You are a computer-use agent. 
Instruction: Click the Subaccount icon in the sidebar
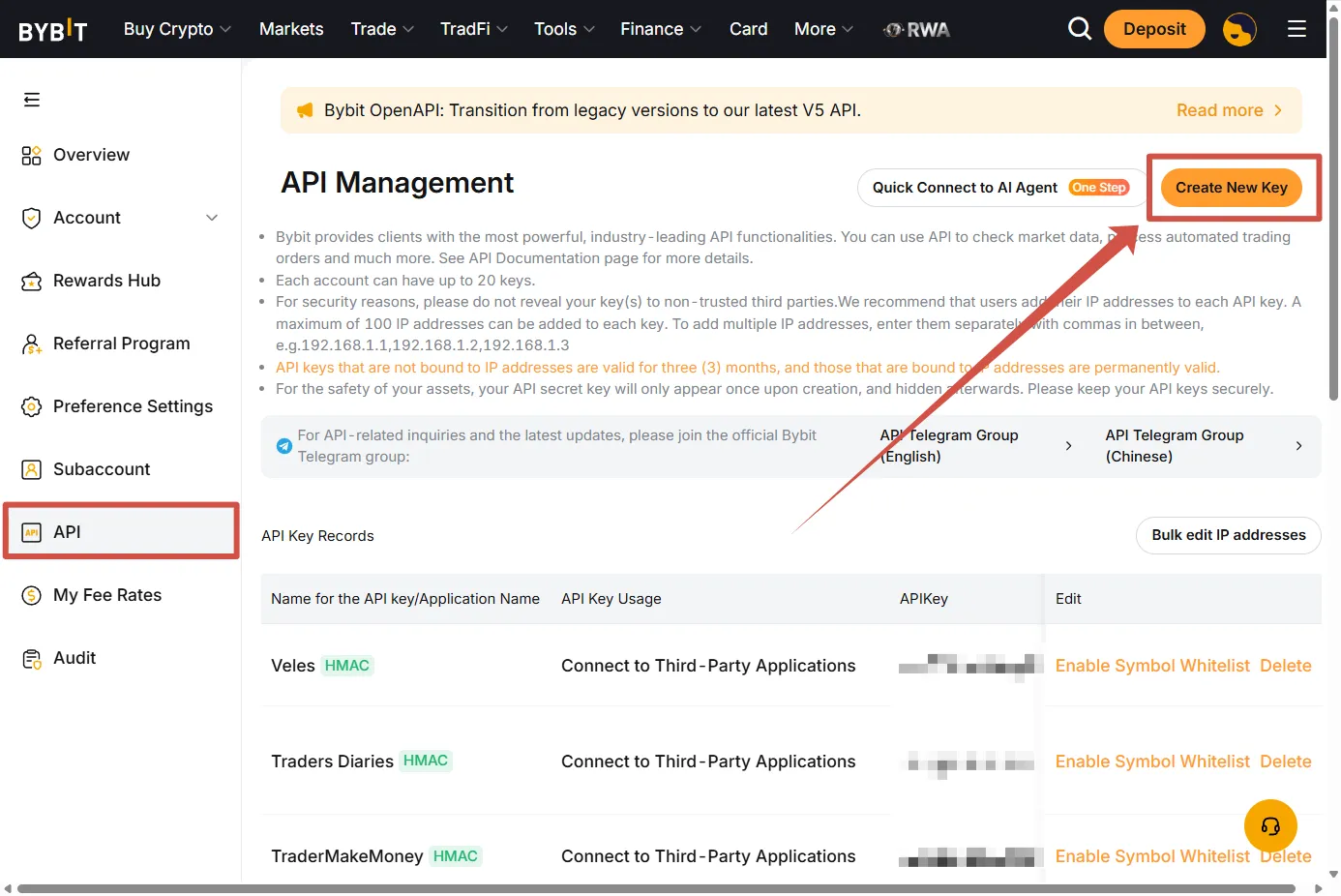(32, 469)
